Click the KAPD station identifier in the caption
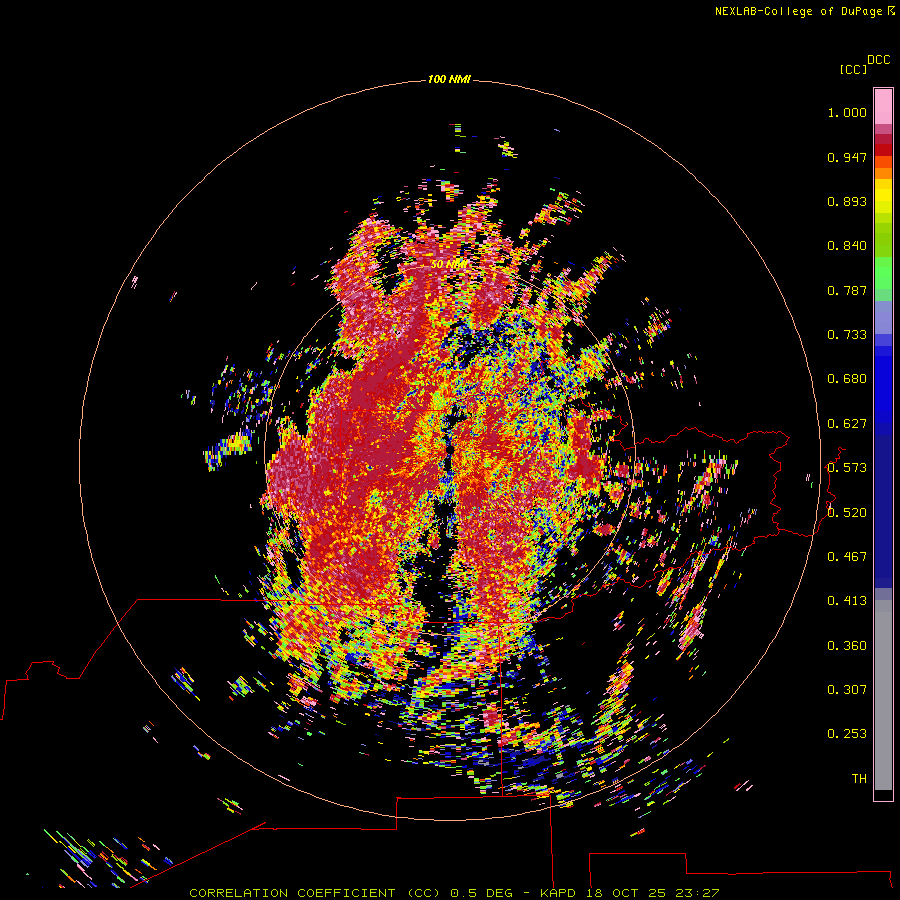This screenshot has height=900, width=900. coord(557,893)
